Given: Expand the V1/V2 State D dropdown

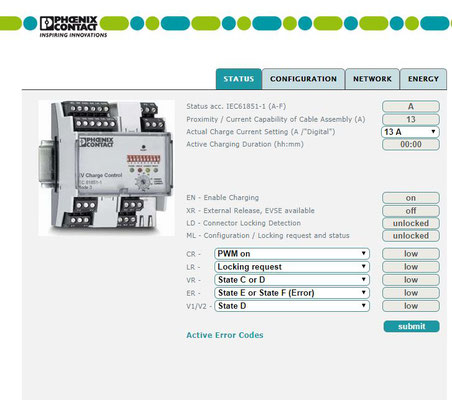Looking at the screenshot, I should (x=292, y=306).
